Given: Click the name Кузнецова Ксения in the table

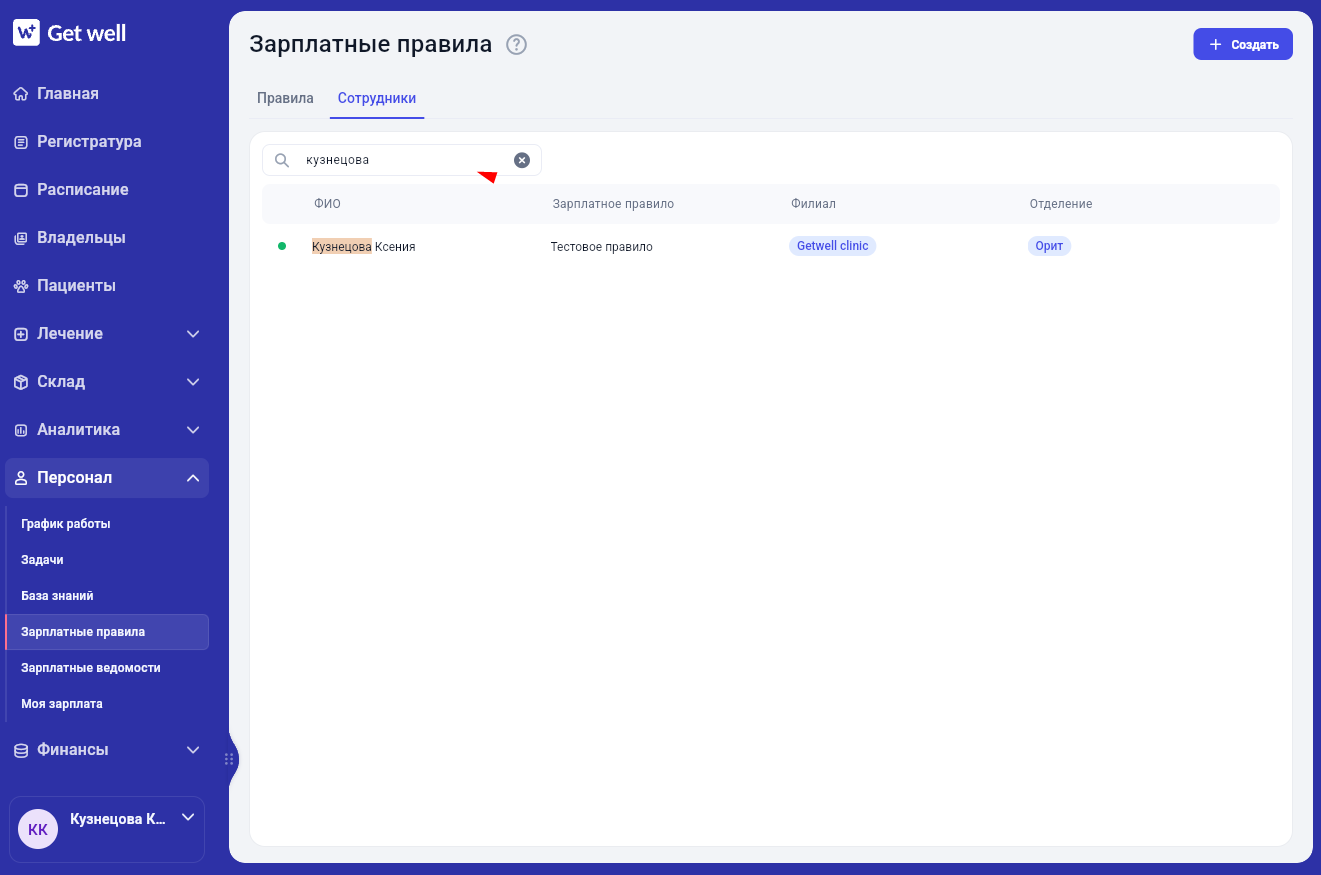Looking at the screenshot, I should click(x=364, y=247).
